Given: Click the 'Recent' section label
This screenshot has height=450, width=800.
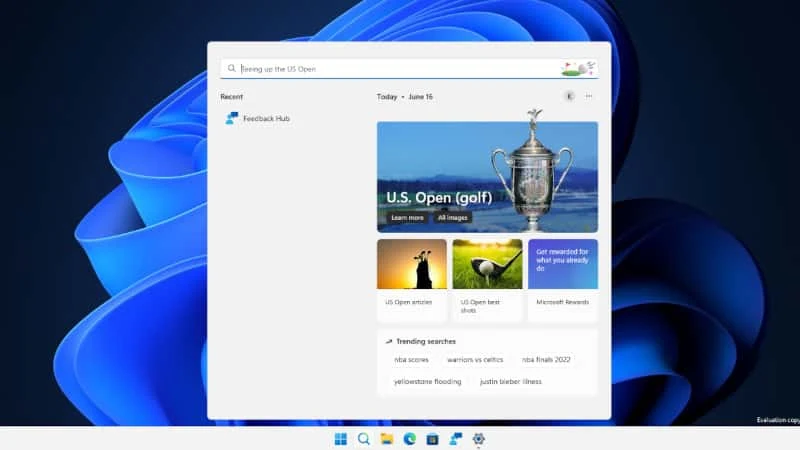Looking at the screenshot, I should point(232,96).
